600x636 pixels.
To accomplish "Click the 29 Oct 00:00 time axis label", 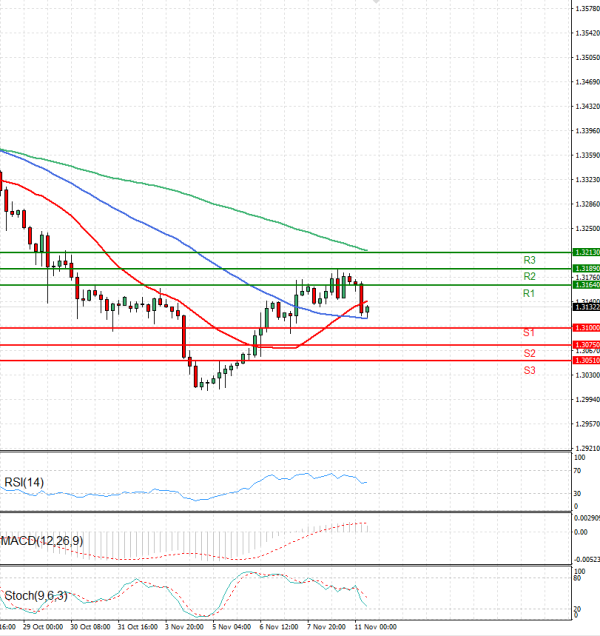I will click(x=42, y=628).
